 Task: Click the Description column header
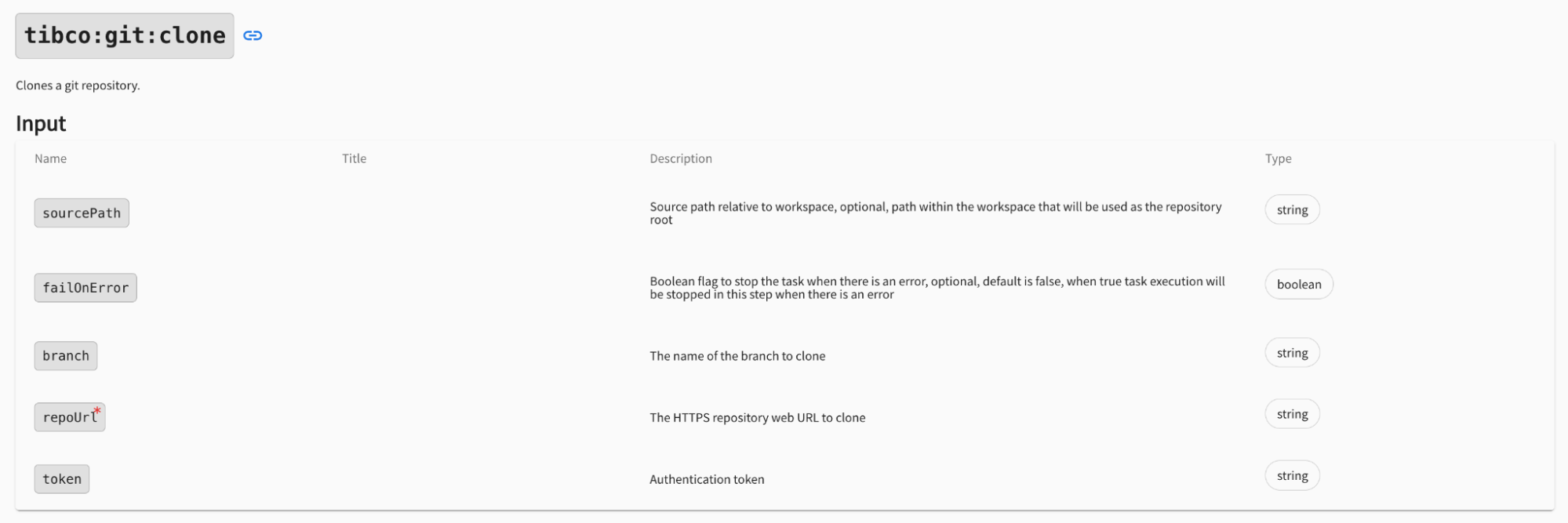(681, 158)
